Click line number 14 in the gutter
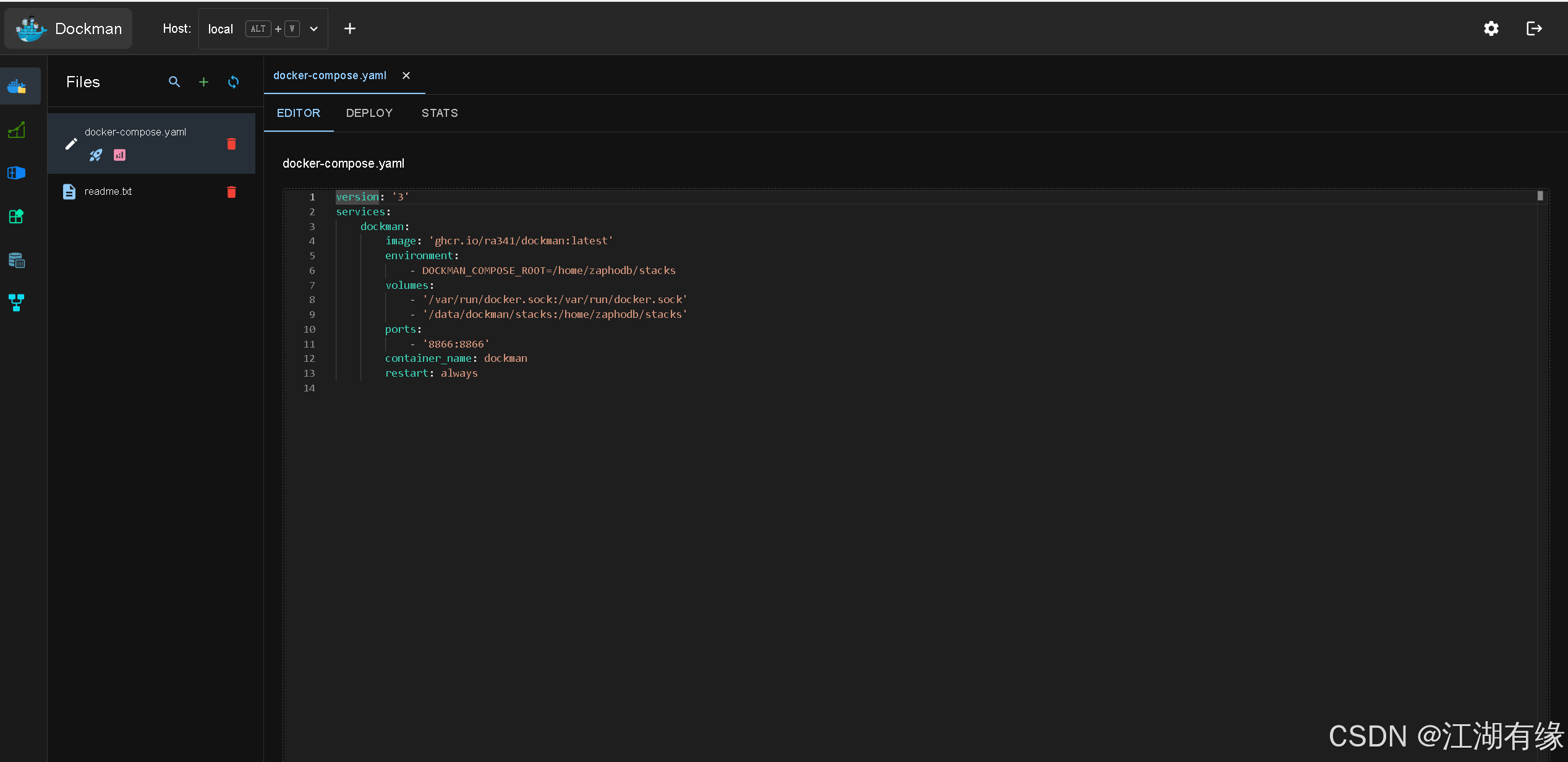1568x762 pixels. coord(309,388)
